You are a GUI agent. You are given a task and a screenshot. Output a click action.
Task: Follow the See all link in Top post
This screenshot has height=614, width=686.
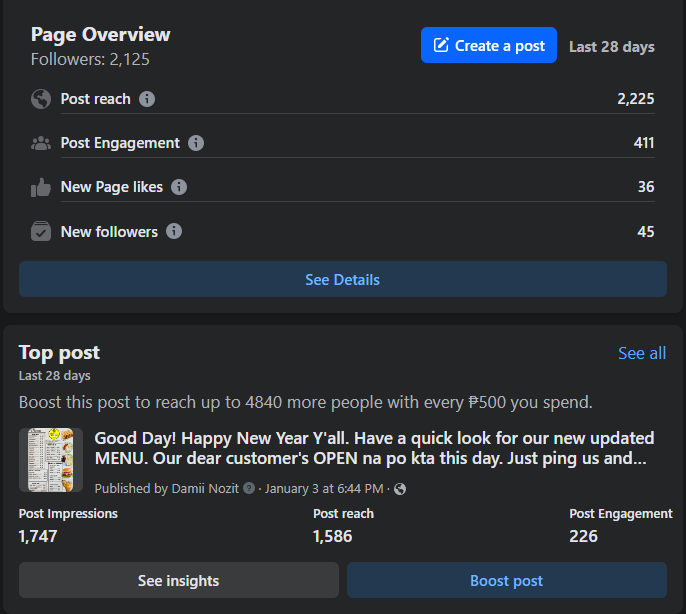[642, 353]
